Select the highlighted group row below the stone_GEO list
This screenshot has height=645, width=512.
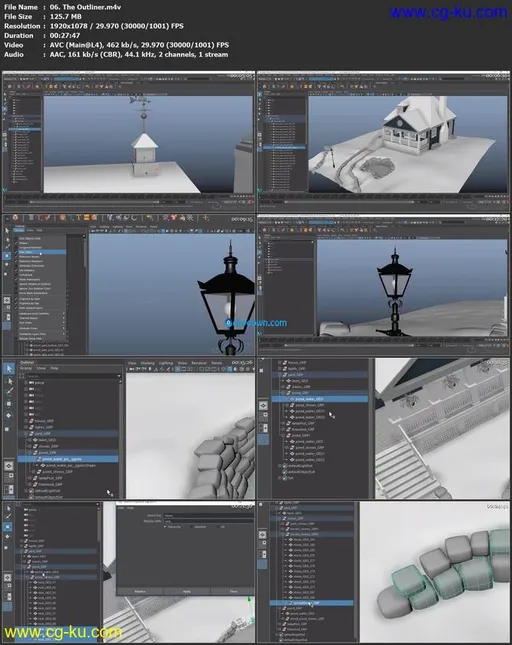pyautogui.click(x=312, y=603)
